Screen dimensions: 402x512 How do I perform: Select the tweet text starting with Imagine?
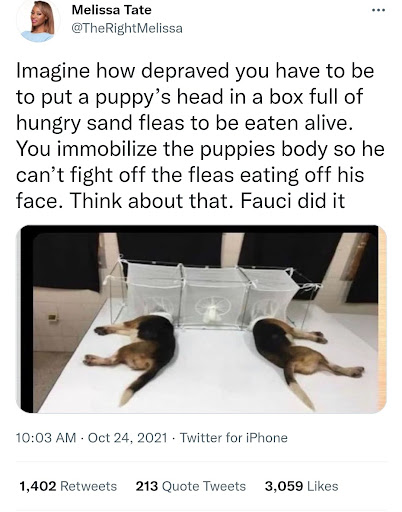(200, 136)
